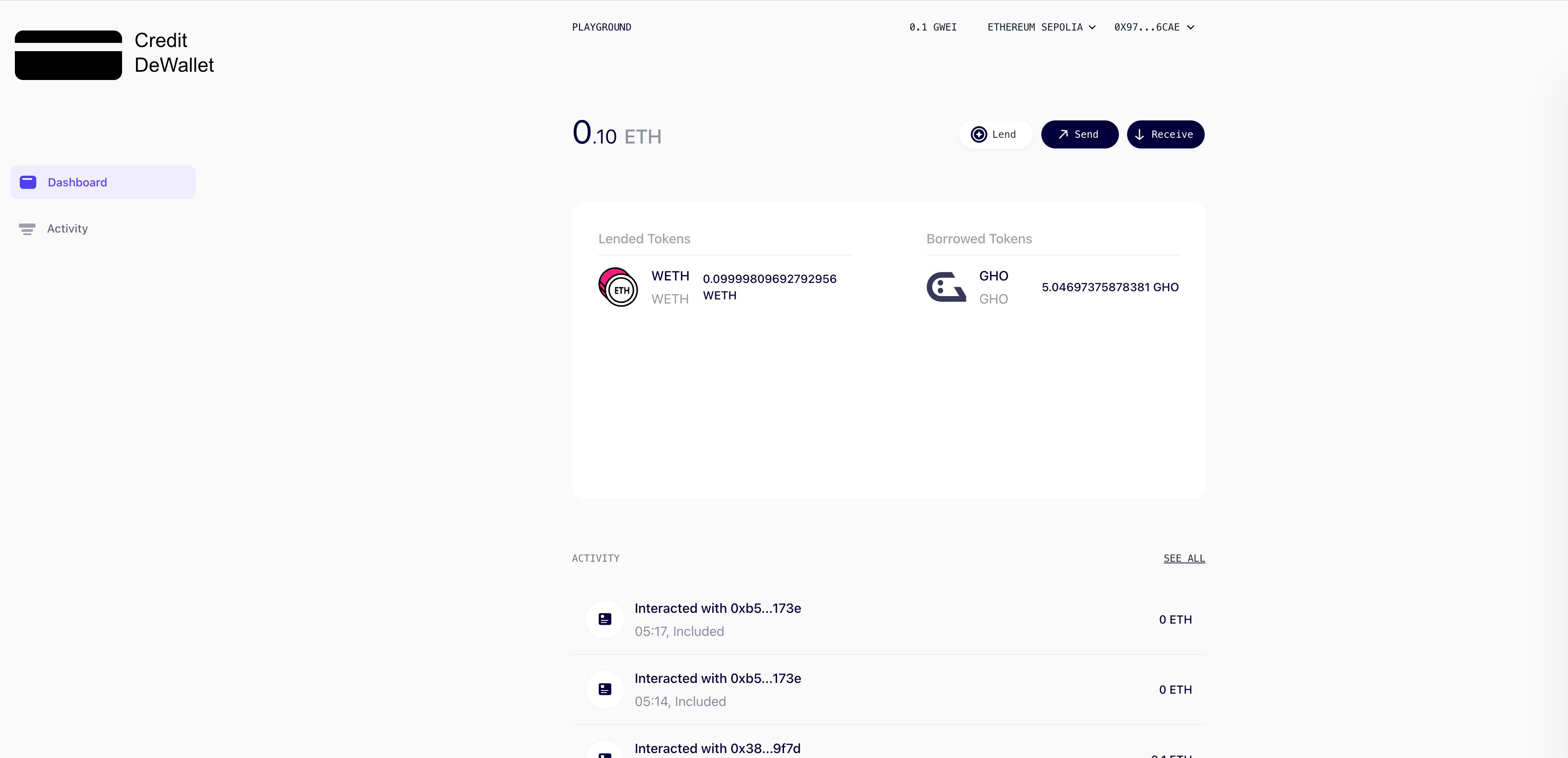This screenshot has width=1568, height=758.
Task: Expand the 0X97...6CAE account dropdown
Action: [1154, 27]
